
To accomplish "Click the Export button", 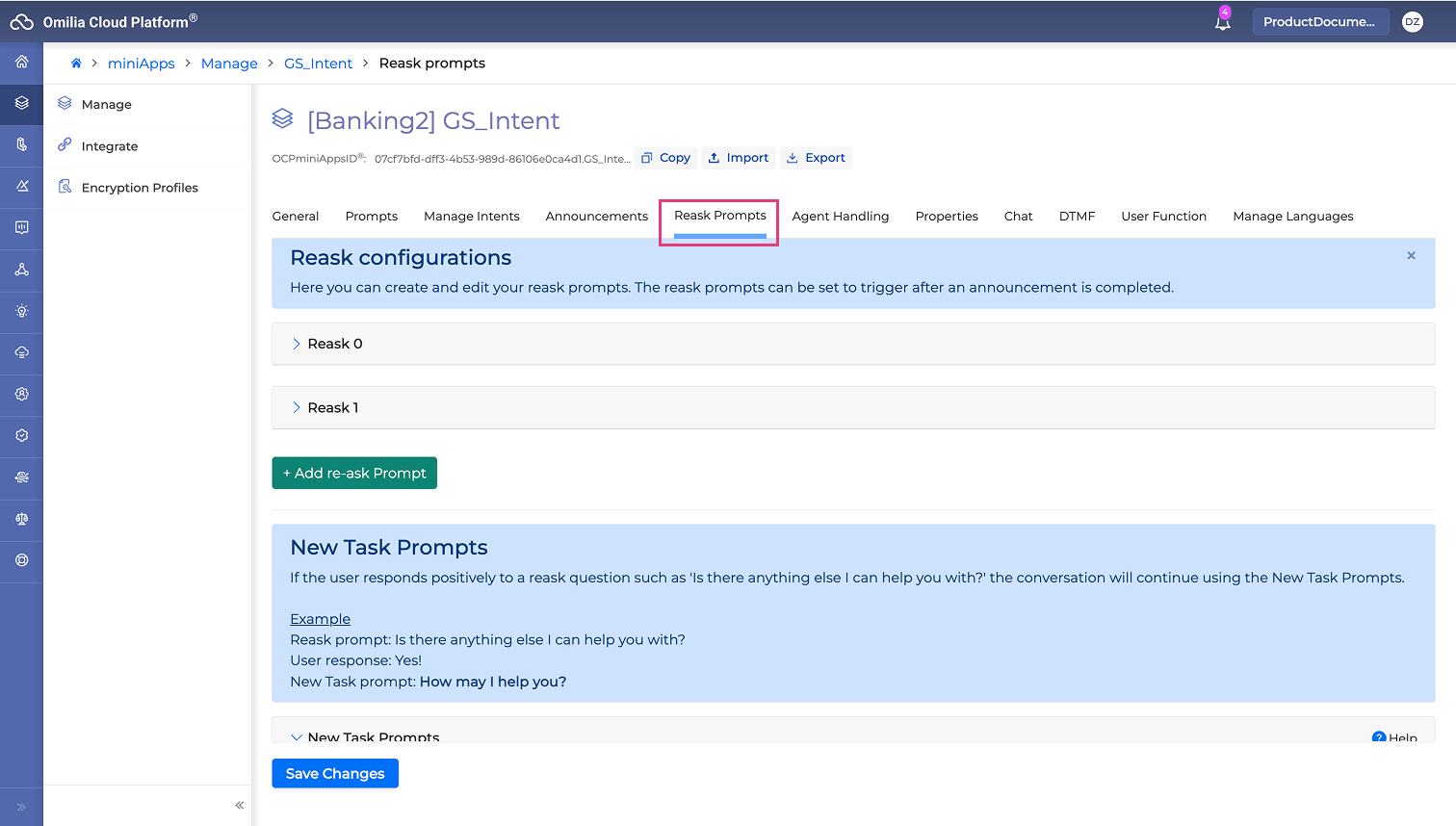I will (x=816, y=158).
